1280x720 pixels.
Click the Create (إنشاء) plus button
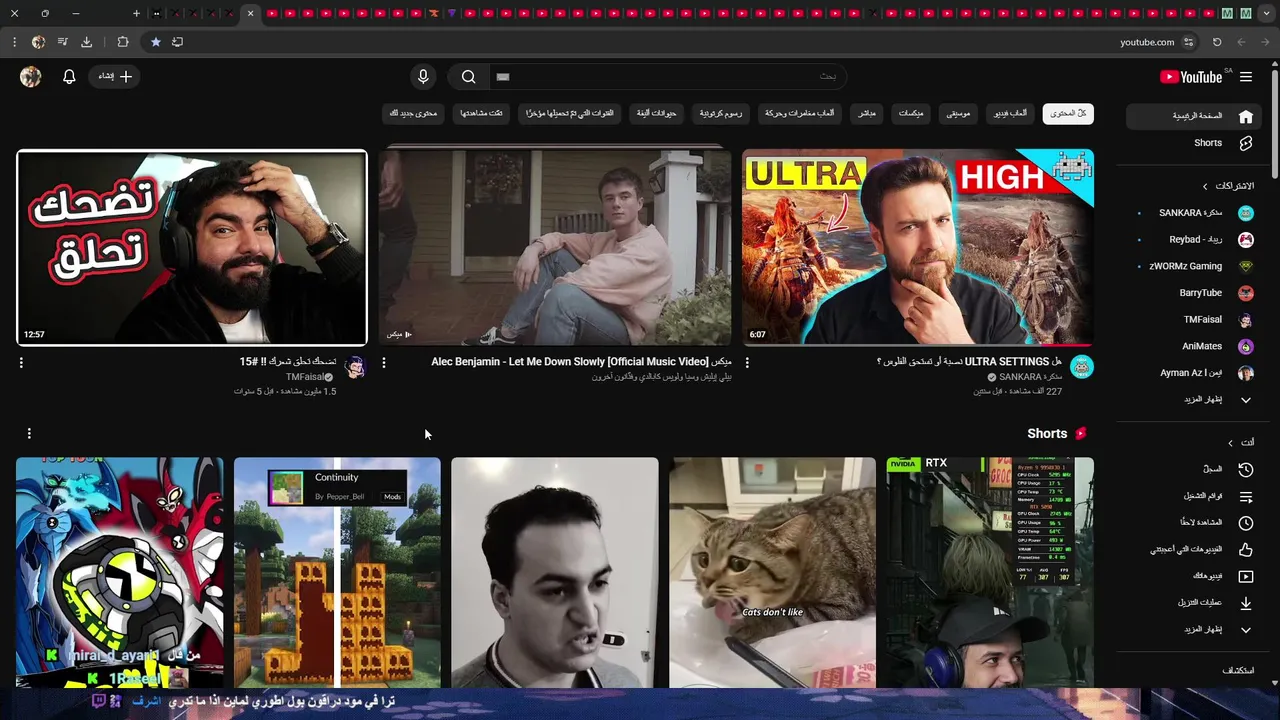point(115,77)
